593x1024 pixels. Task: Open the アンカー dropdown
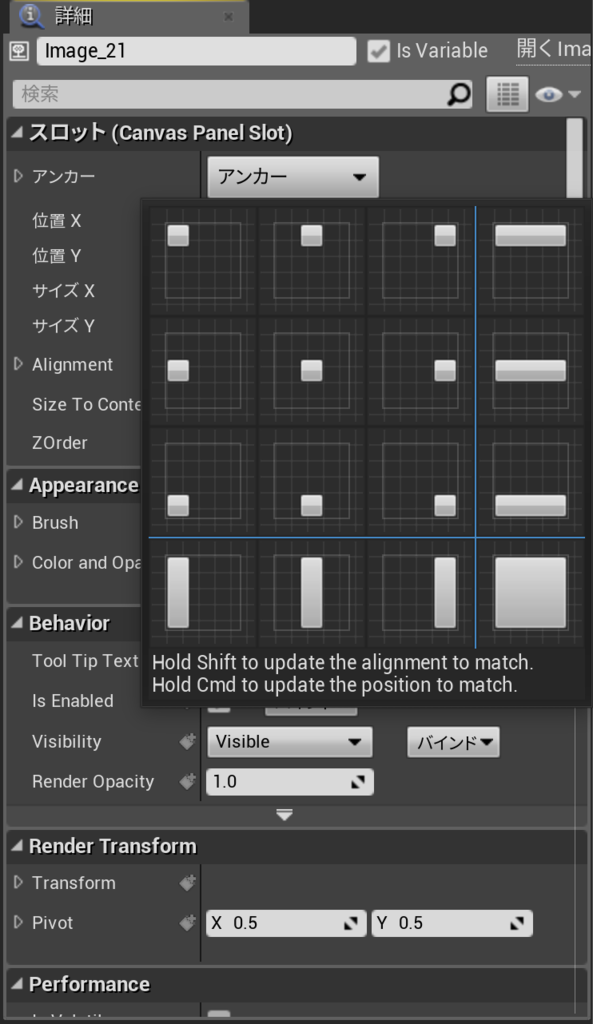292,177
